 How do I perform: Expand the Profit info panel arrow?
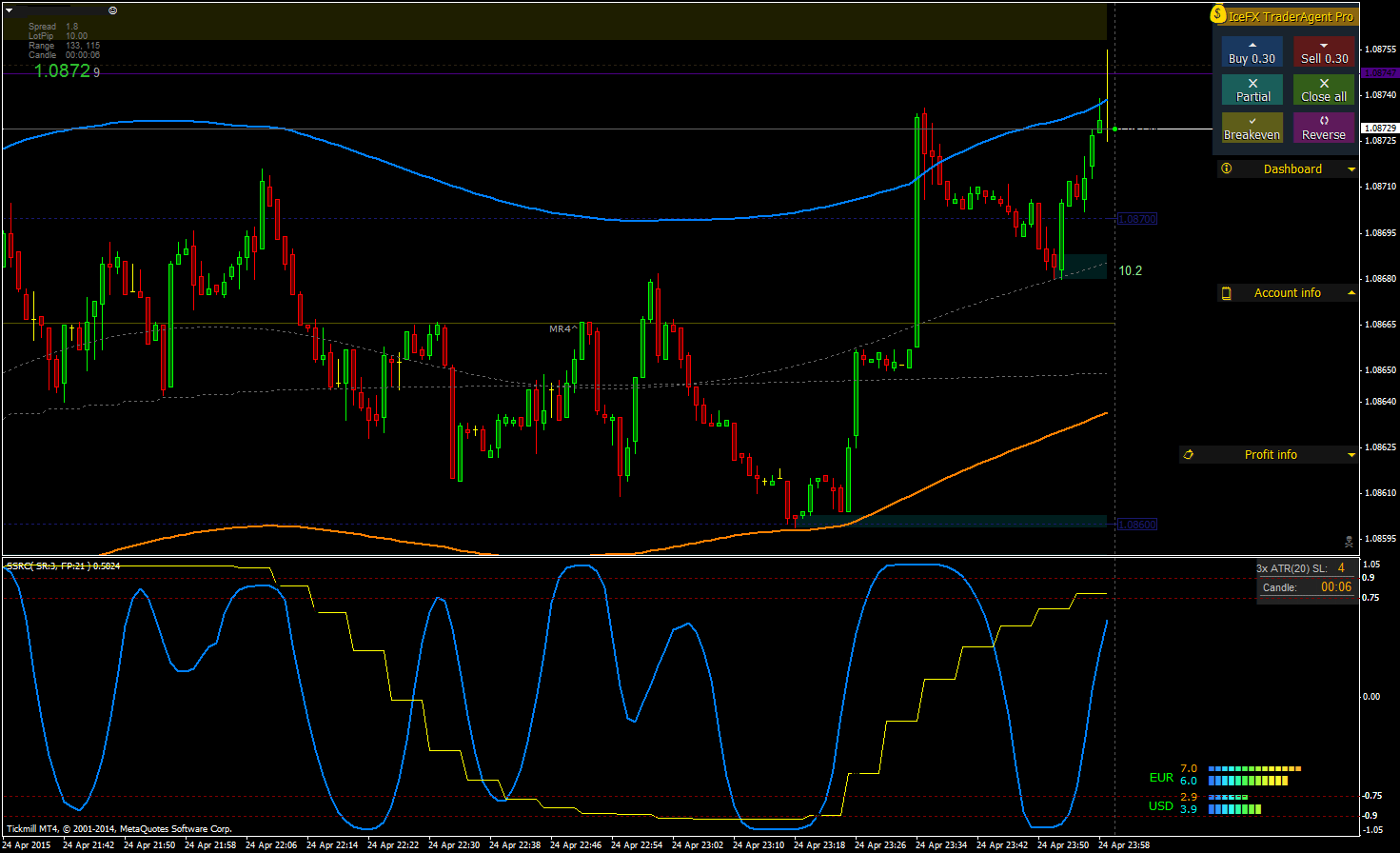[1351, 455]
